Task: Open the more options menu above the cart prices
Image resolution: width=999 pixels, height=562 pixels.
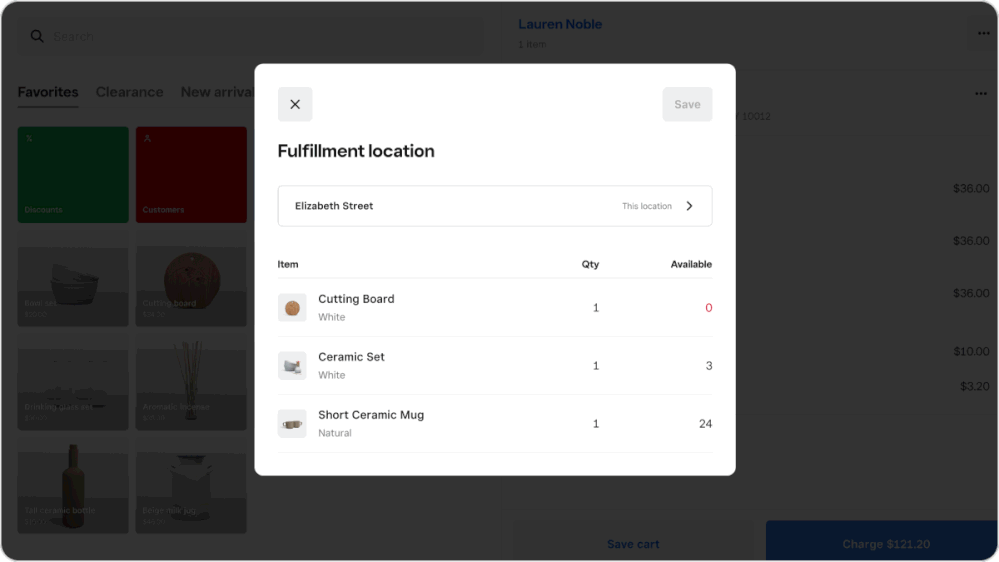Action: [981, 94]
